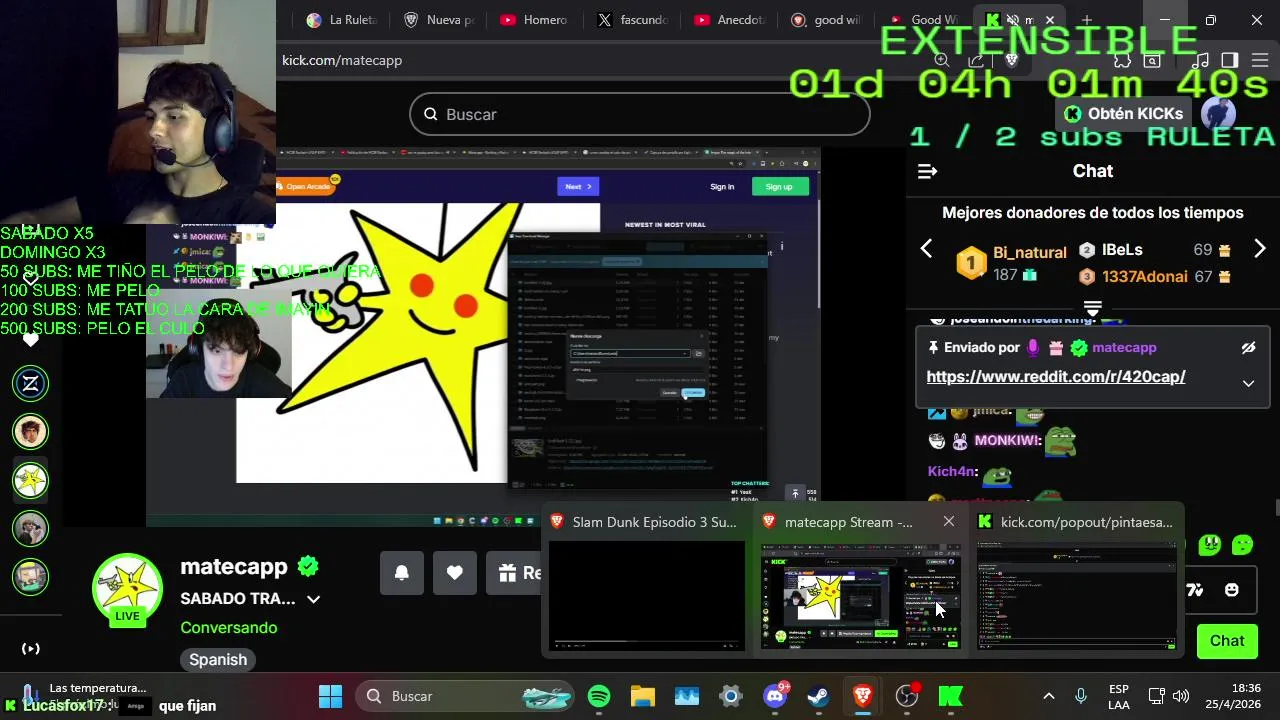Click the gift subscription button
Image resolution: width=1280 pixels, height=720 pixels.
point(515,573)
